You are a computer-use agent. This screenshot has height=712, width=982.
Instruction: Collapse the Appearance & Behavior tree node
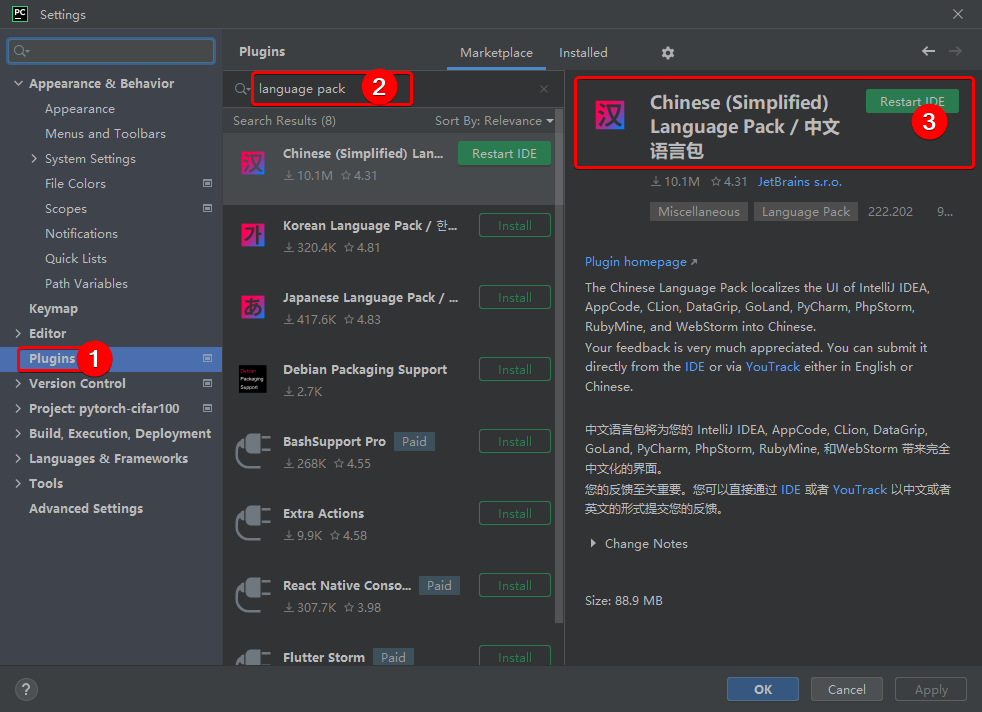(19, 84)
